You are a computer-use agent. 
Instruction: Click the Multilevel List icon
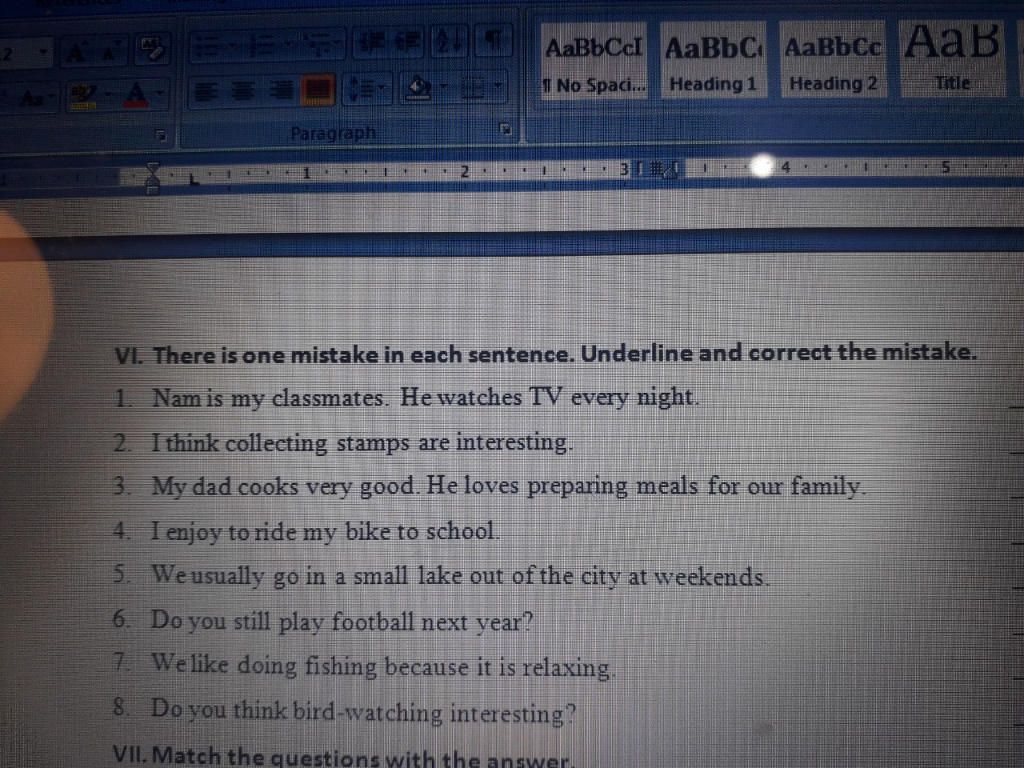318,44
